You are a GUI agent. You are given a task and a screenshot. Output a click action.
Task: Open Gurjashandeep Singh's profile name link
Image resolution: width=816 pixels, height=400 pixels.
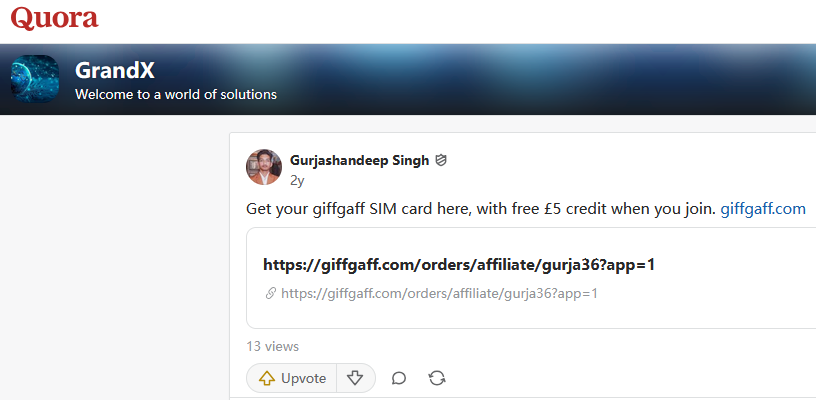point(360,161)
